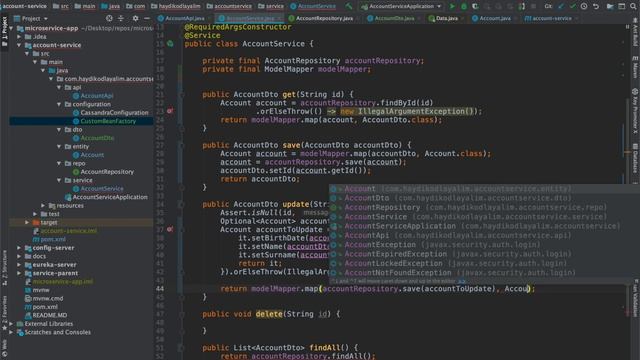Collapse the configuration package
Screen dimensions: 640x360
(x=59, y=104)
